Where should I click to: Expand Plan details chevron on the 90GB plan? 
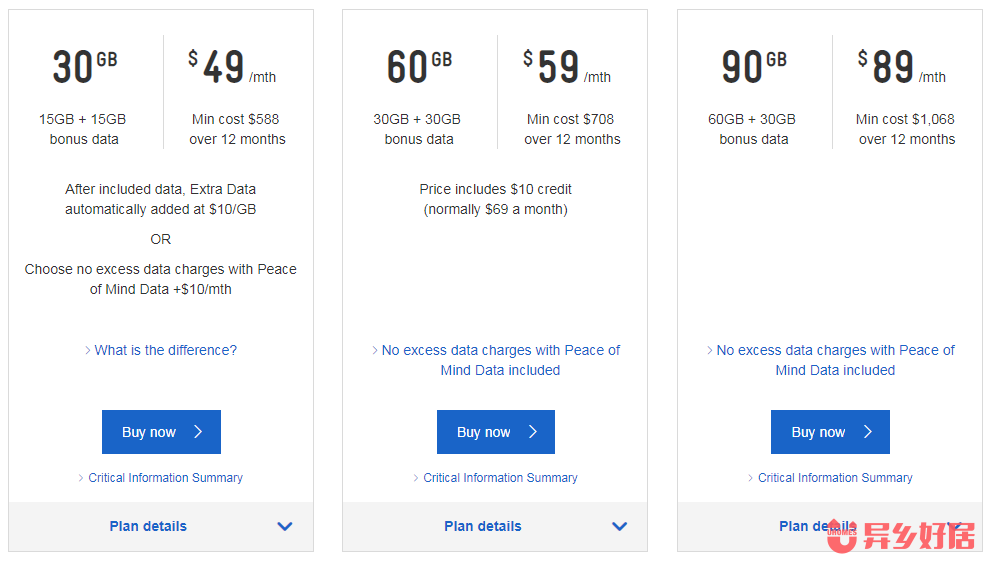[x=954, y=524]
